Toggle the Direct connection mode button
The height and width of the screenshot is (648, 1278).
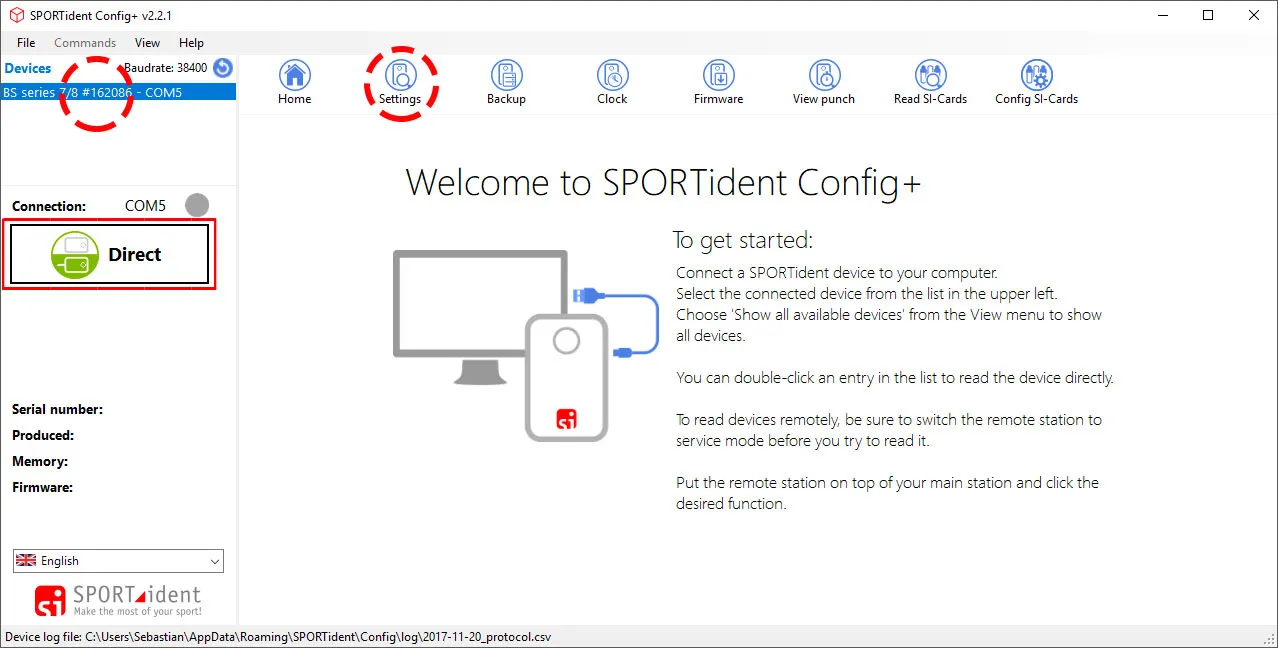109,254
